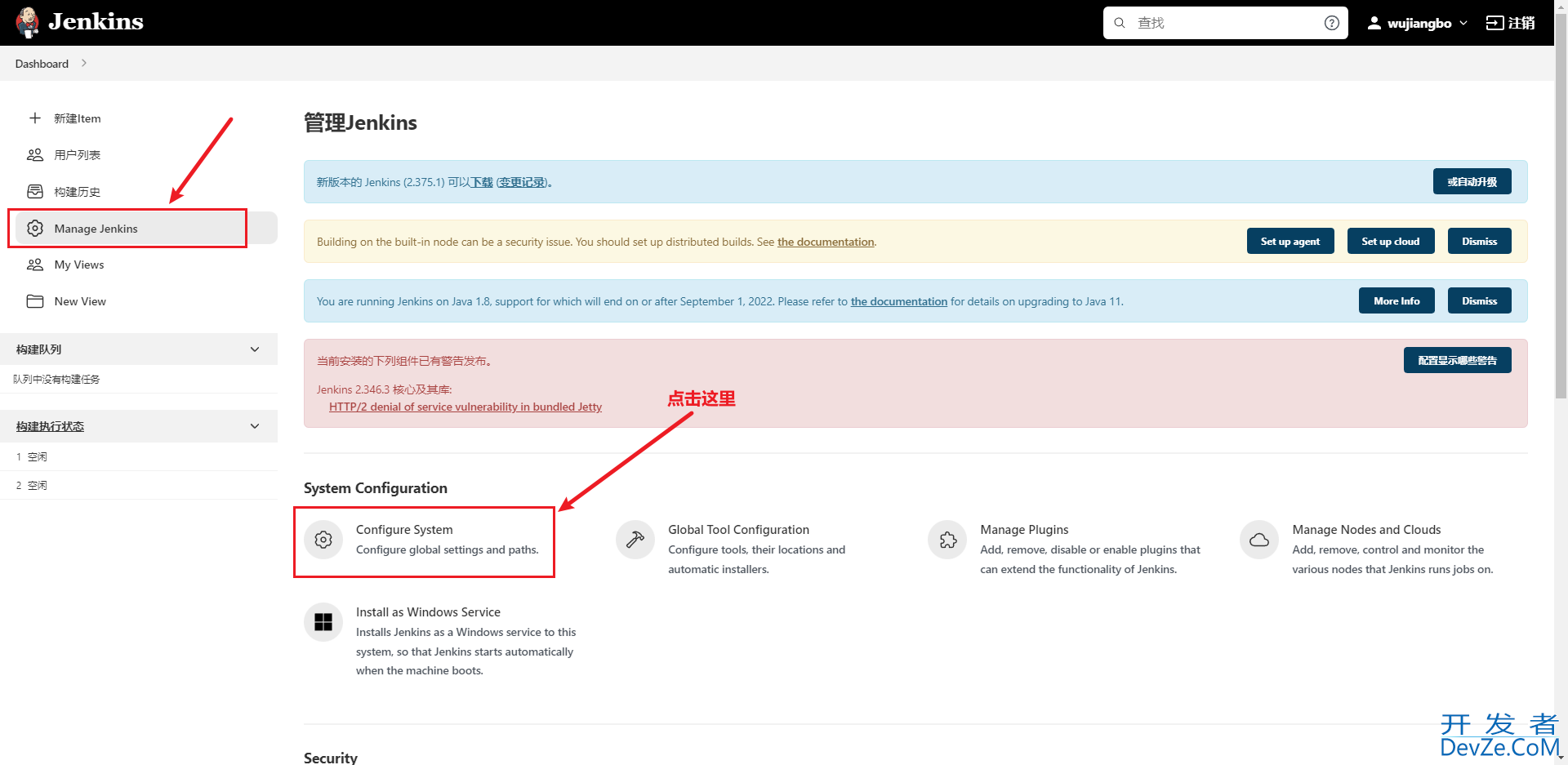Open the search help question-mark icon
Screen dimensions: 1568x765
tap(1331, 23)
